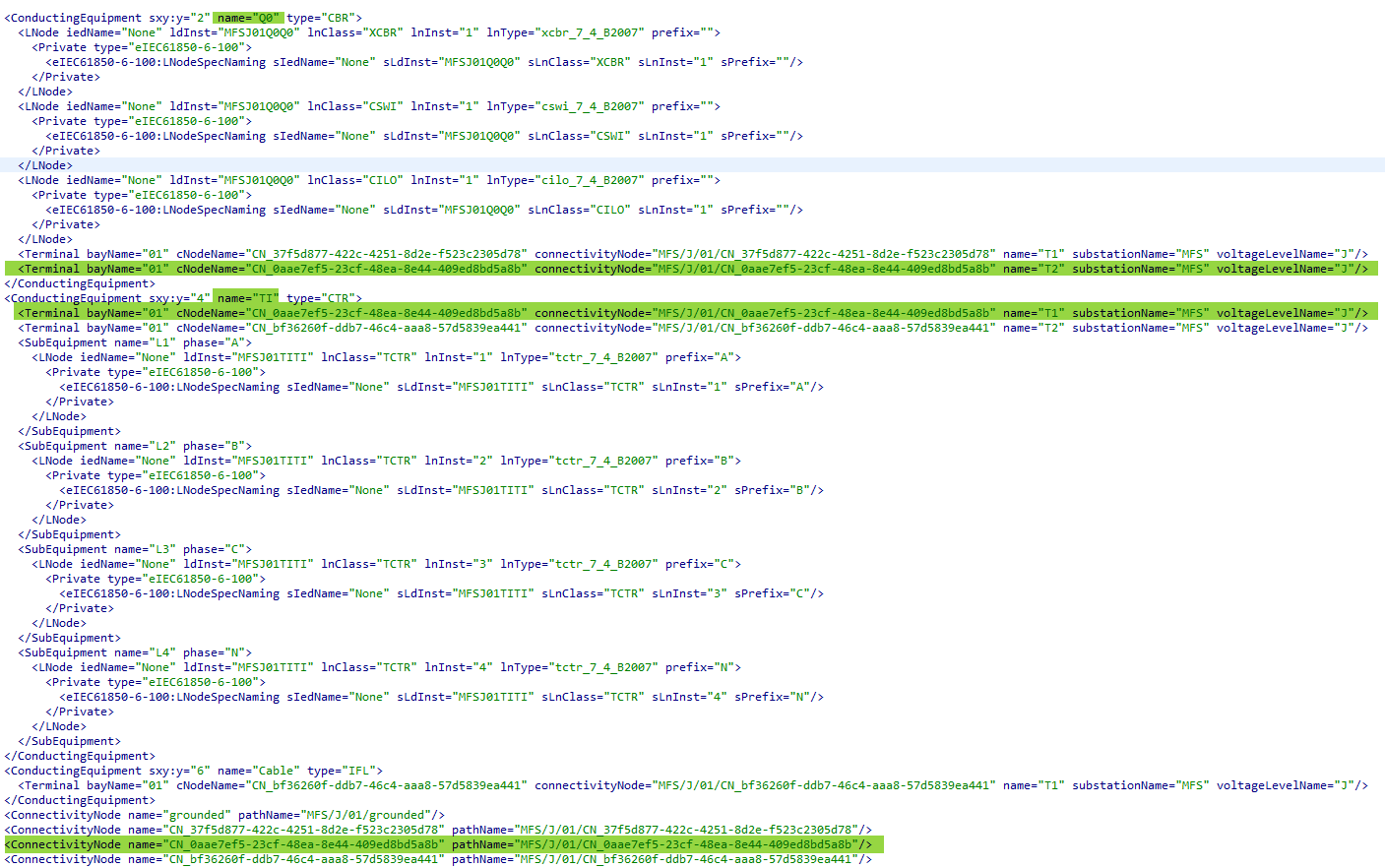Click lnInst="4" in the TCTR LNode tag
1385x868 pixels.
pyautogui.click(x=458, y=667)
